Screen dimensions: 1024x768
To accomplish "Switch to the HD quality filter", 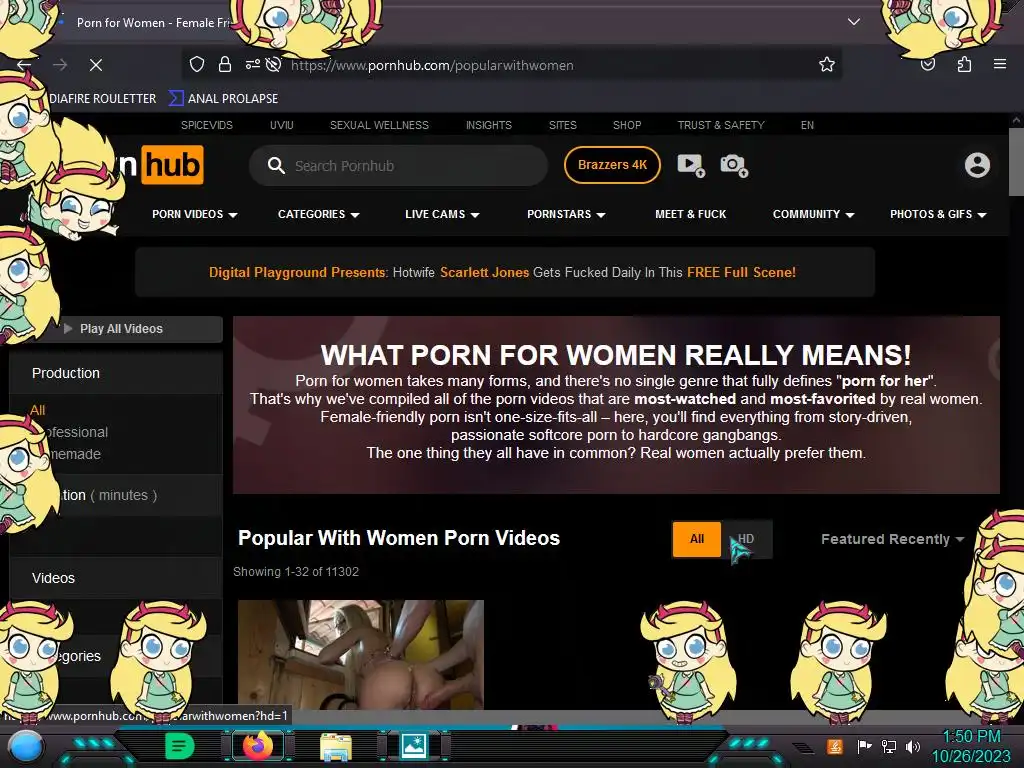I will click(x=746, y=539).
